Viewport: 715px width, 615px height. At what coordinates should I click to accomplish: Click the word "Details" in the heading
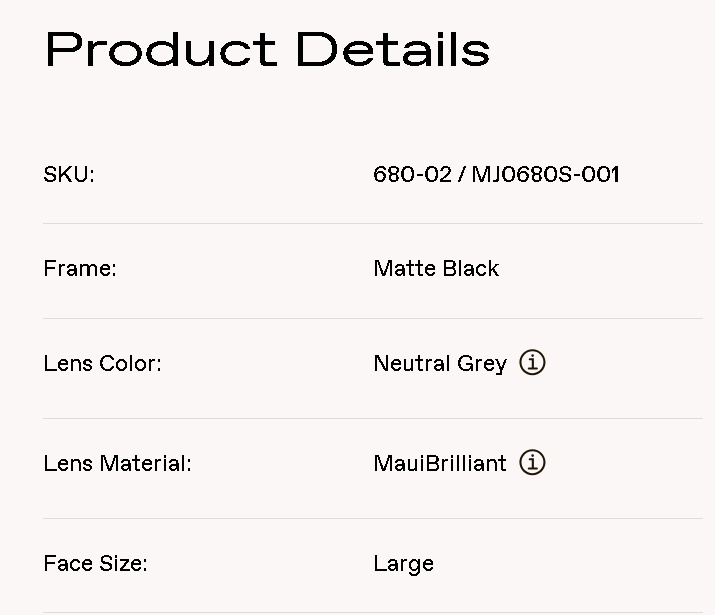click(x=393, y=49)
